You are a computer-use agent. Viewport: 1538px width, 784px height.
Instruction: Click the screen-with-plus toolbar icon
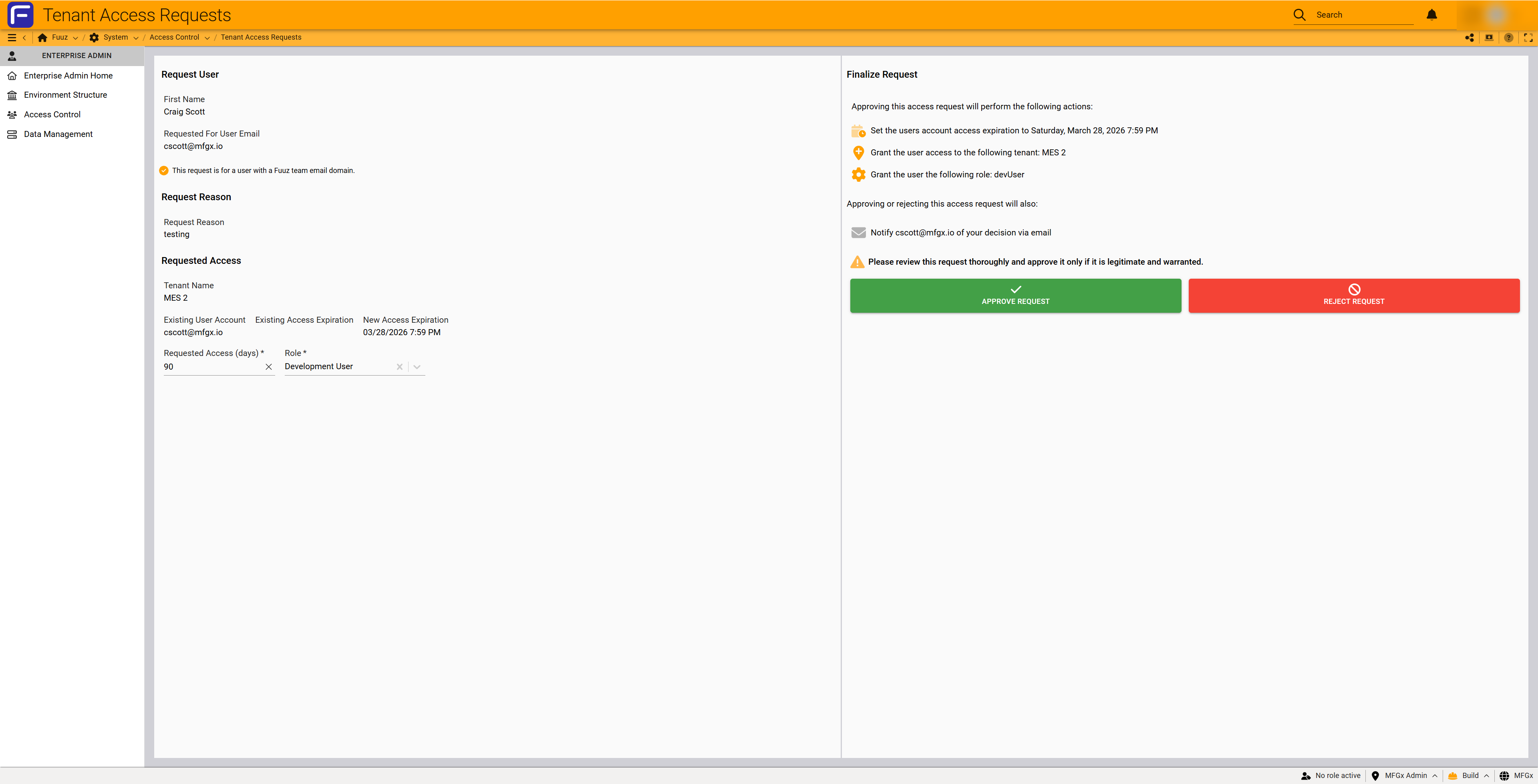(x=1489, y=38)
